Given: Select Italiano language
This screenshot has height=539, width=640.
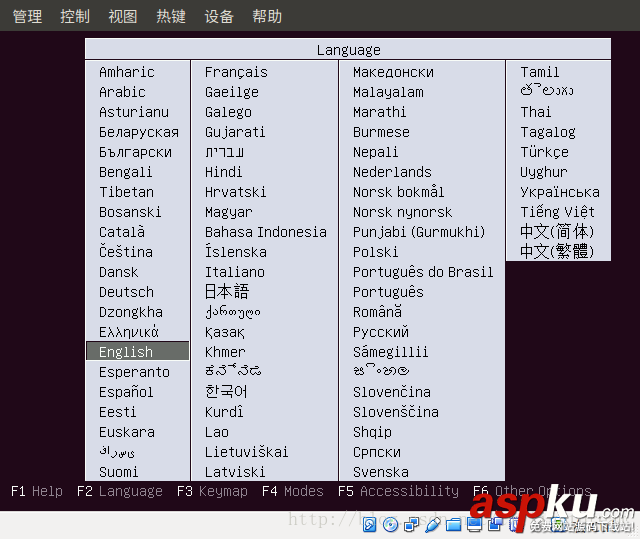Looking at the screenshot, I should pyautogui.click(x=235, y=272).
